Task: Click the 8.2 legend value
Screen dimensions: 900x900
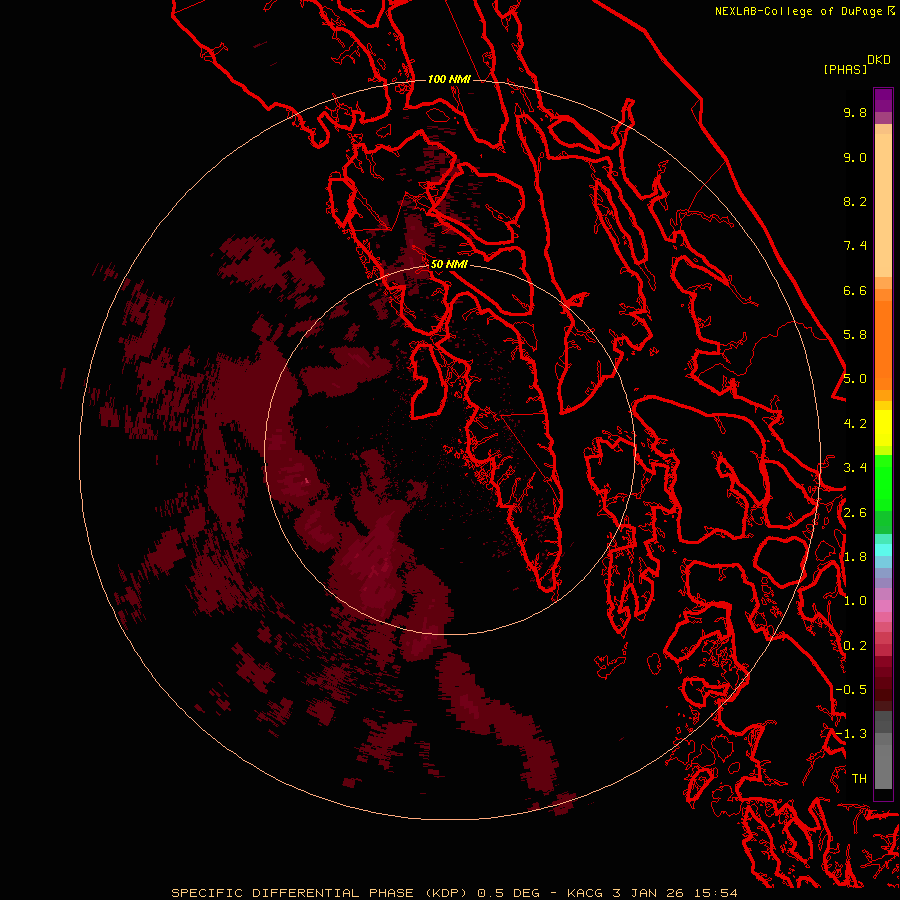Action: click(855, 201)
